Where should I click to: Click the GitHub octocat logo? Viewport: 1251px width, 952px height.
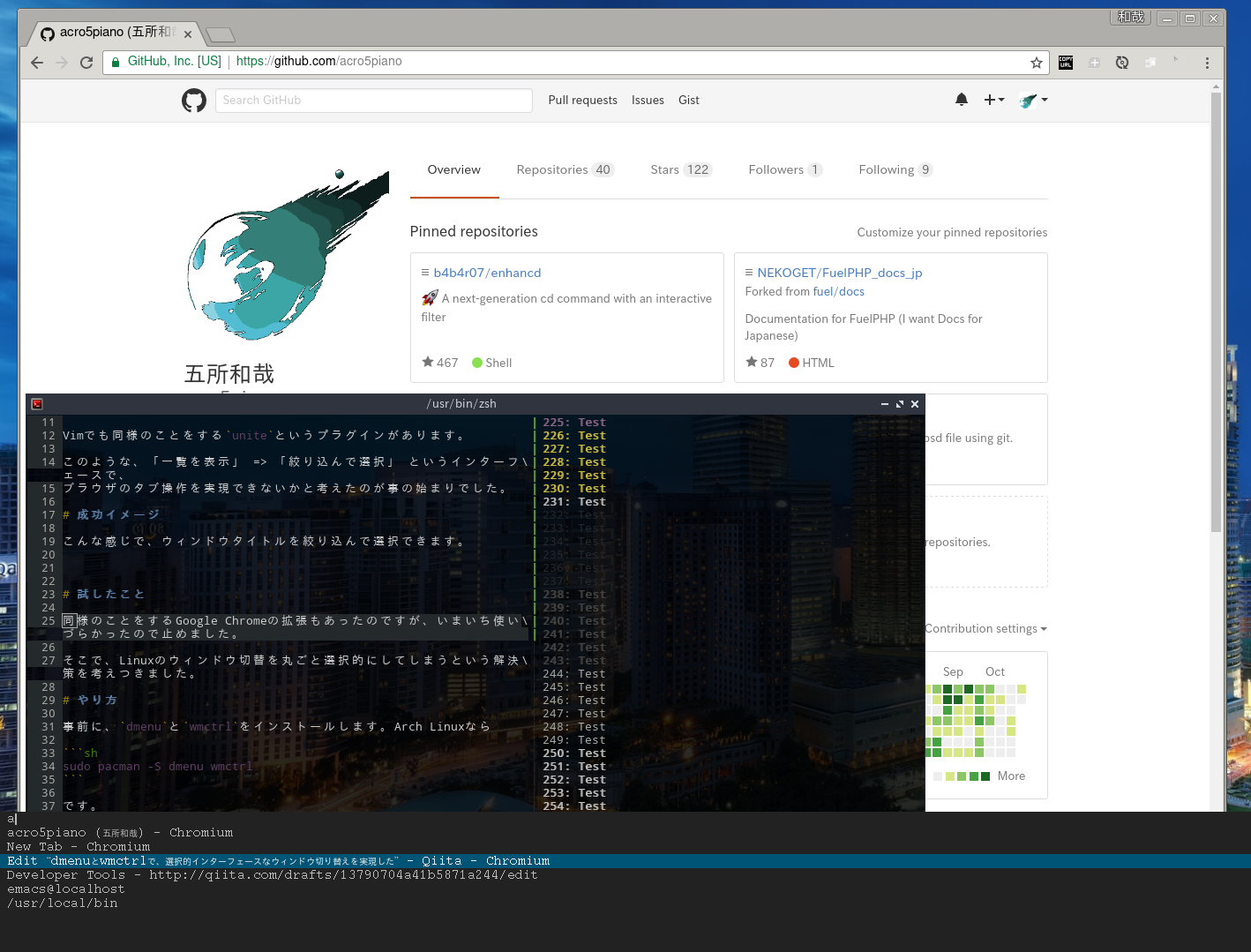pyautogui.click(x=194, y=100)
